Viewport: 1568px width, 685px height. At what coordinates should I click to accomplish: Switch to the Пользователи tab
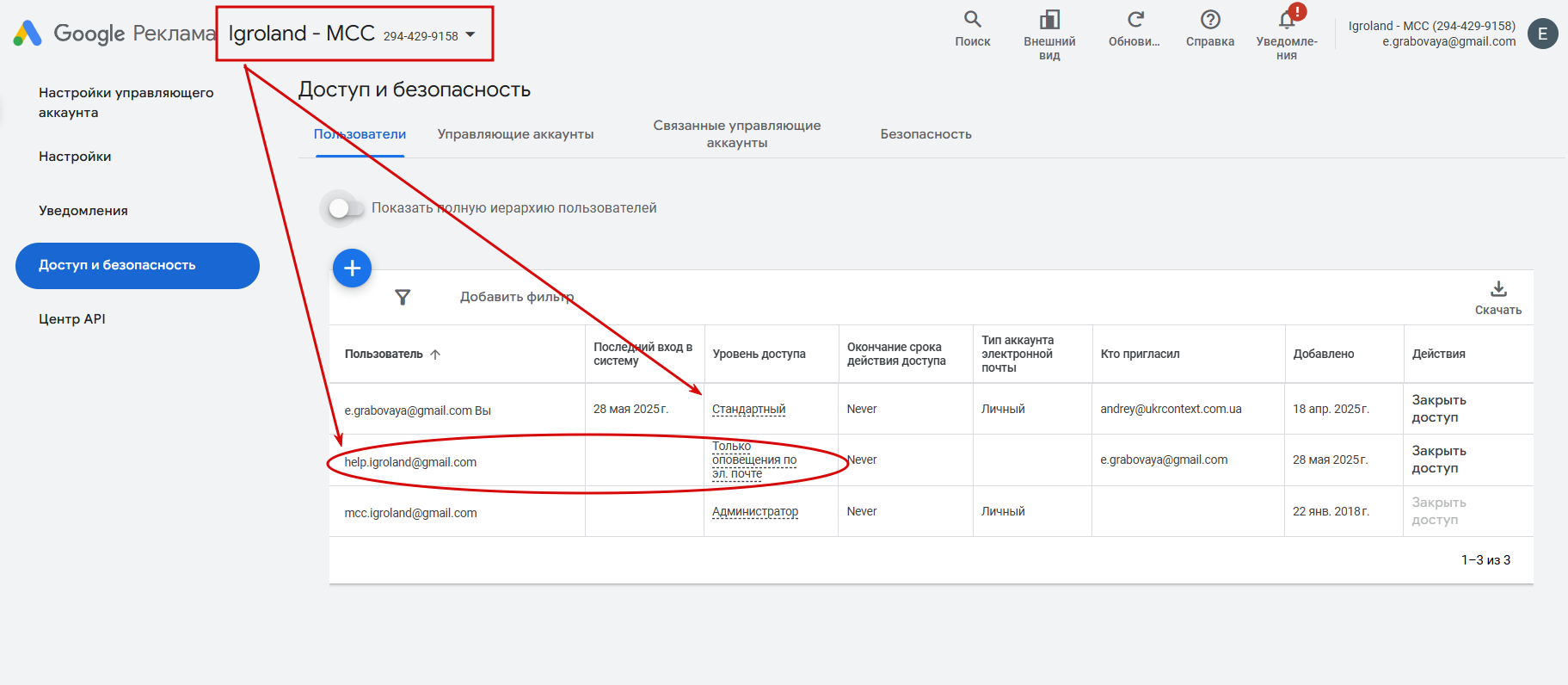point(360,134)
